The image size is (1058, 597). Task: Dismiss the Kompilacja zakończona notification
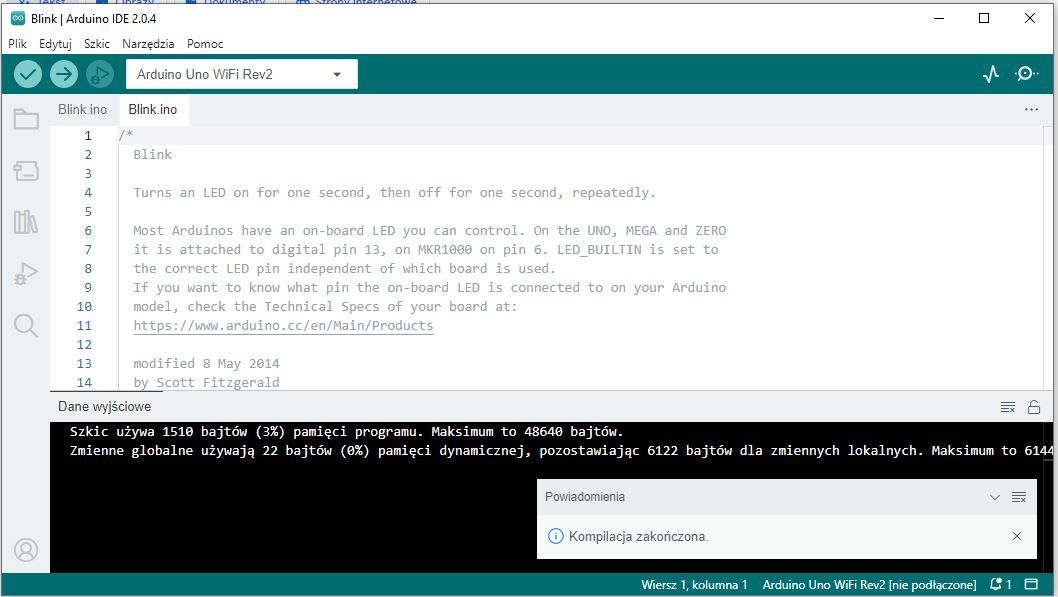(1017, 536)
